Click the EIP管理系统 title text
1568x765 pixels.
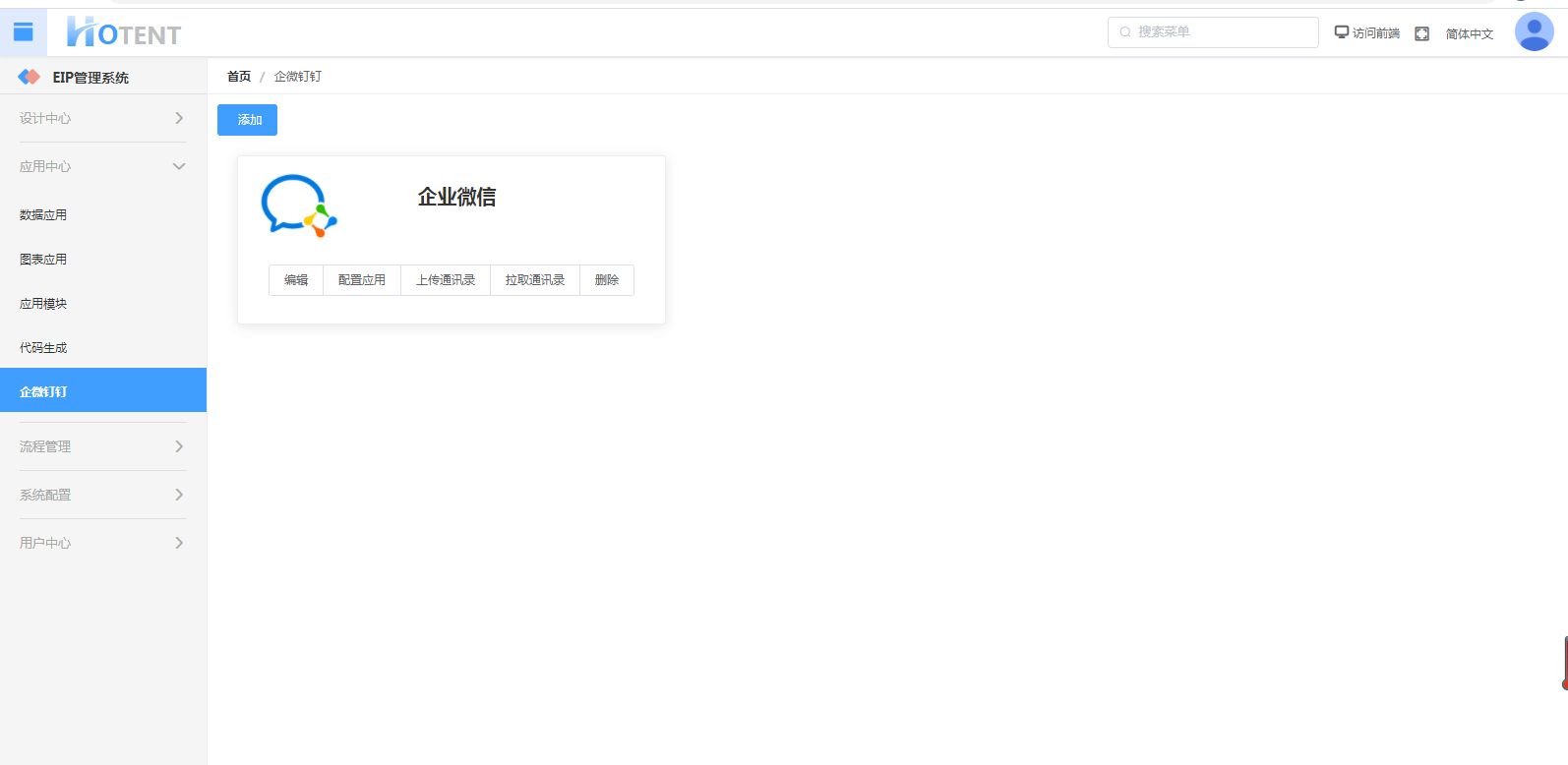coord(90,78)
